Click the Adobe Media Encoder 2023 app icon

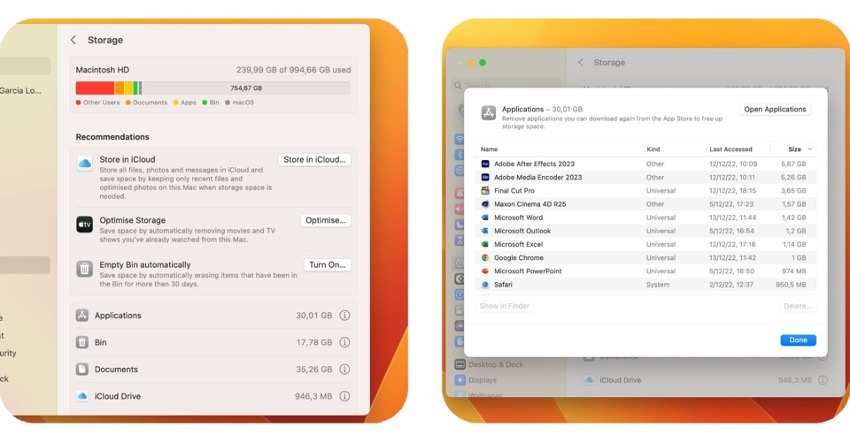click(x=485, y=177)
